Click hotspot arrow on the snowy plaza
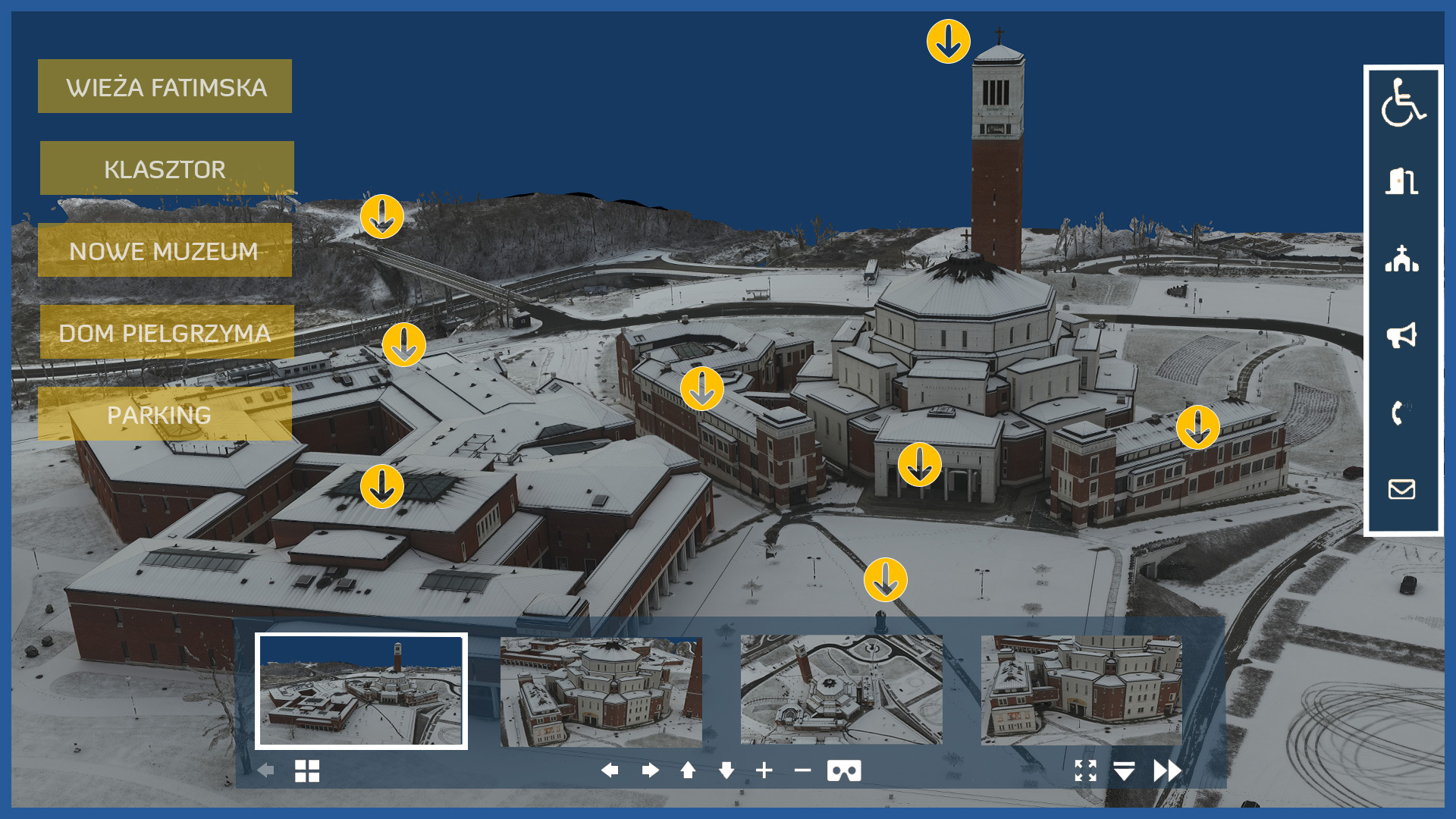 (885, 580)
